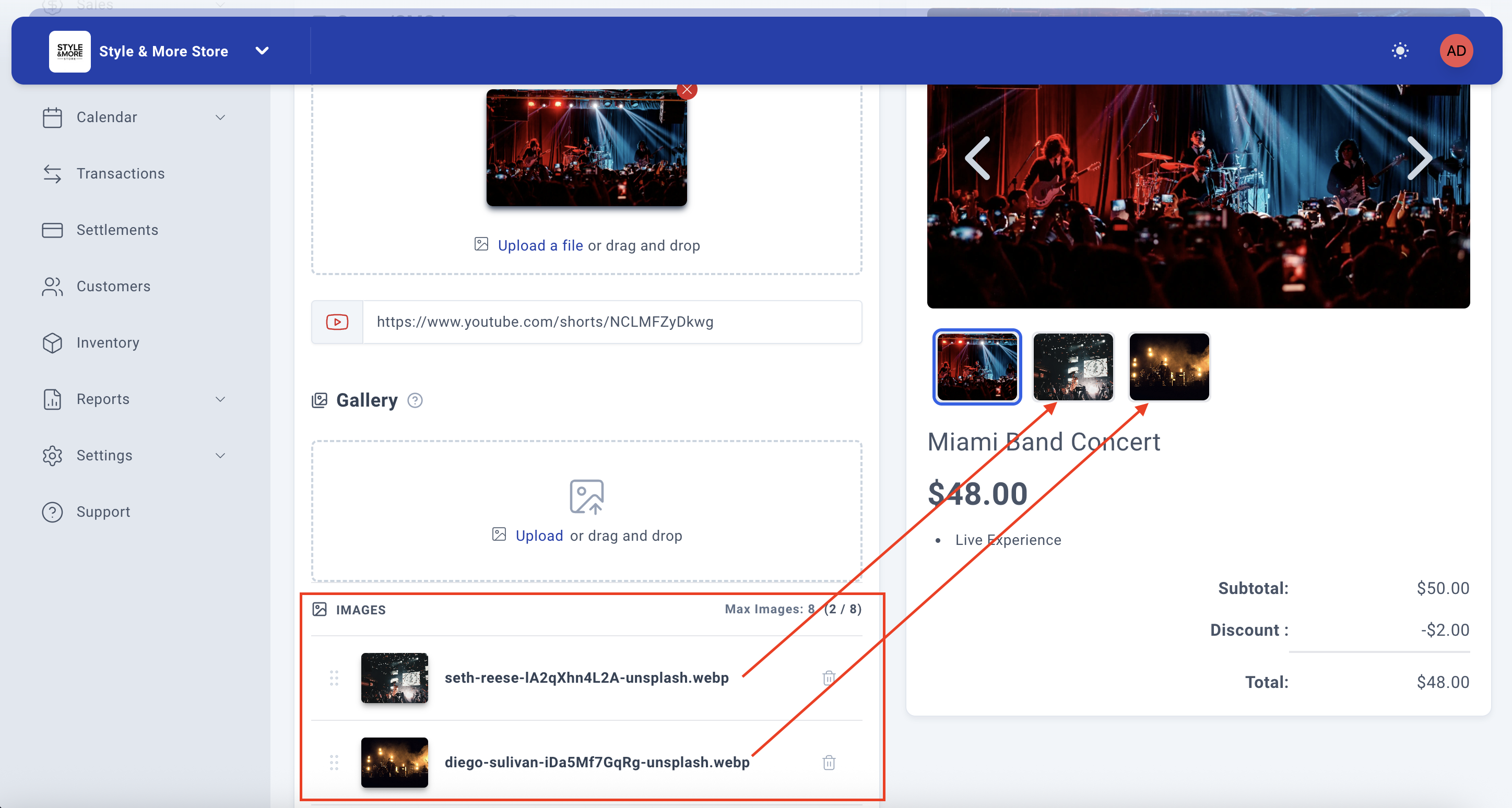
Task: Delete the seth-reese image with trash icon
Action: click(829, 678)
